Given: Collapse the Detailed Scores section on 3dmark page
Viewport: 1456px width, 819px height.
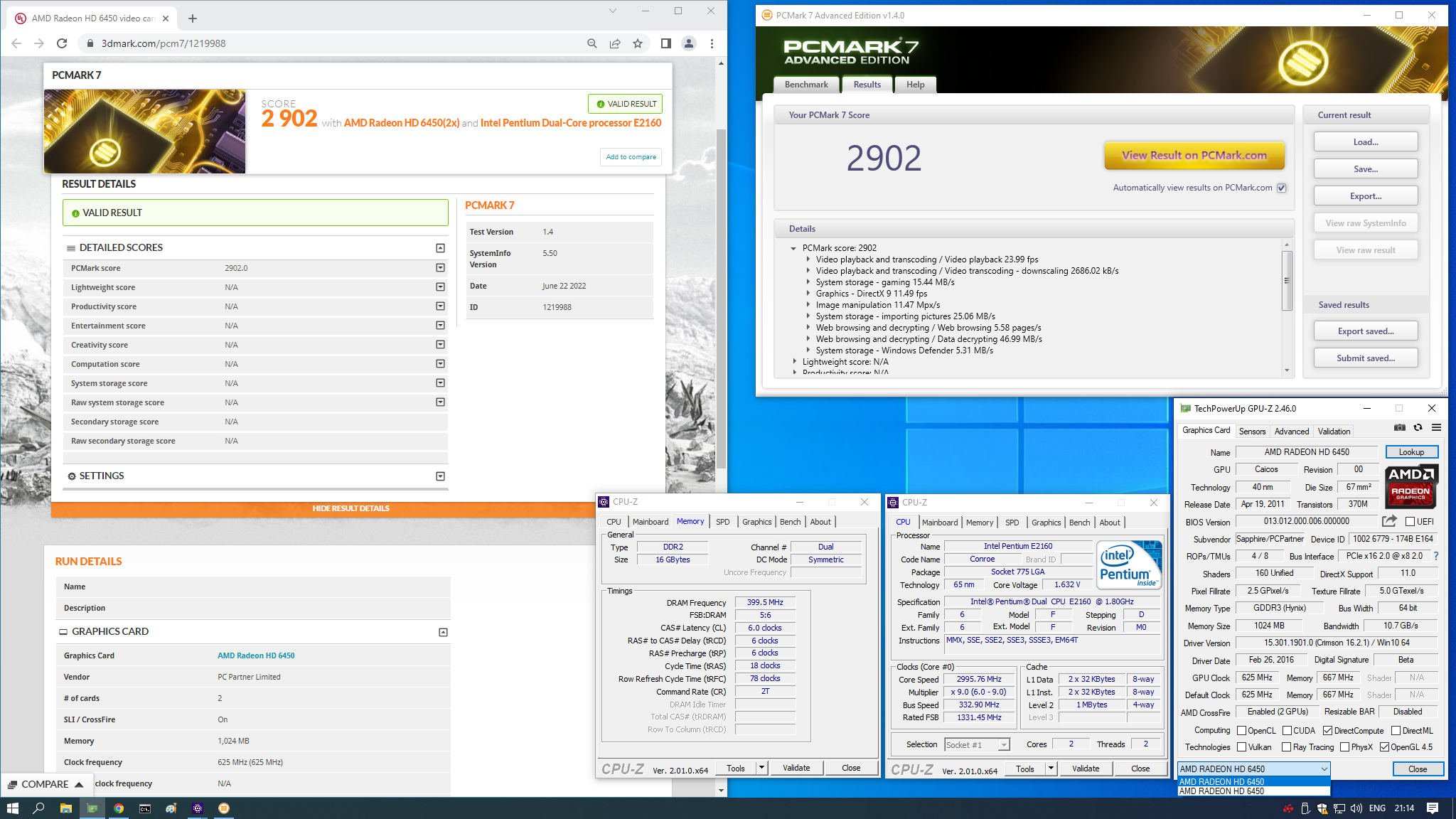Looking at the screenshot, I should 440,248.
